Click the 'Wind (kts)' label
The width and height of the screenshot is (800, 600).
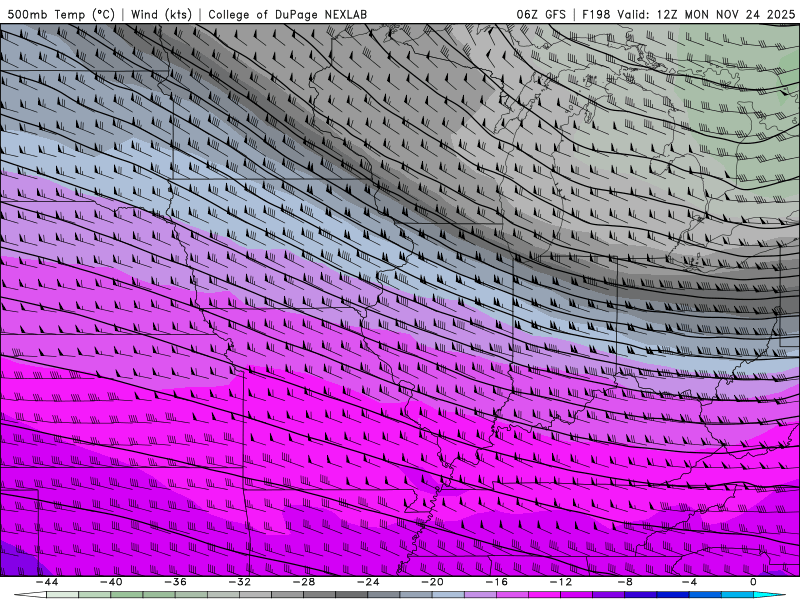click(x=162, y=14)
